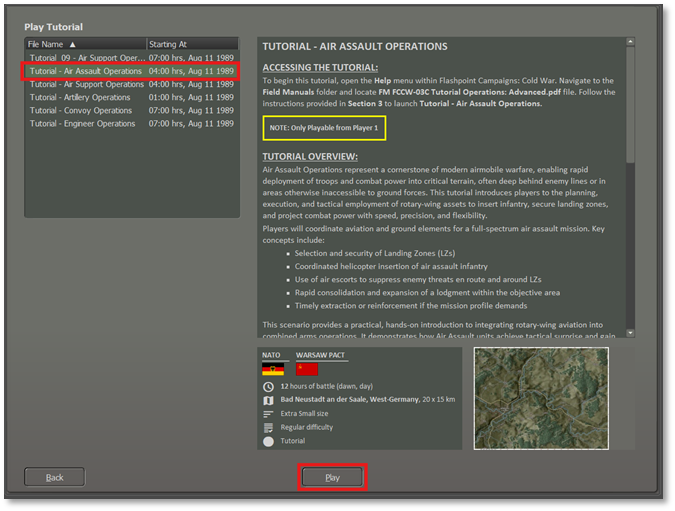Click the scenario size bars icon
675x511 pixels.
268,414
